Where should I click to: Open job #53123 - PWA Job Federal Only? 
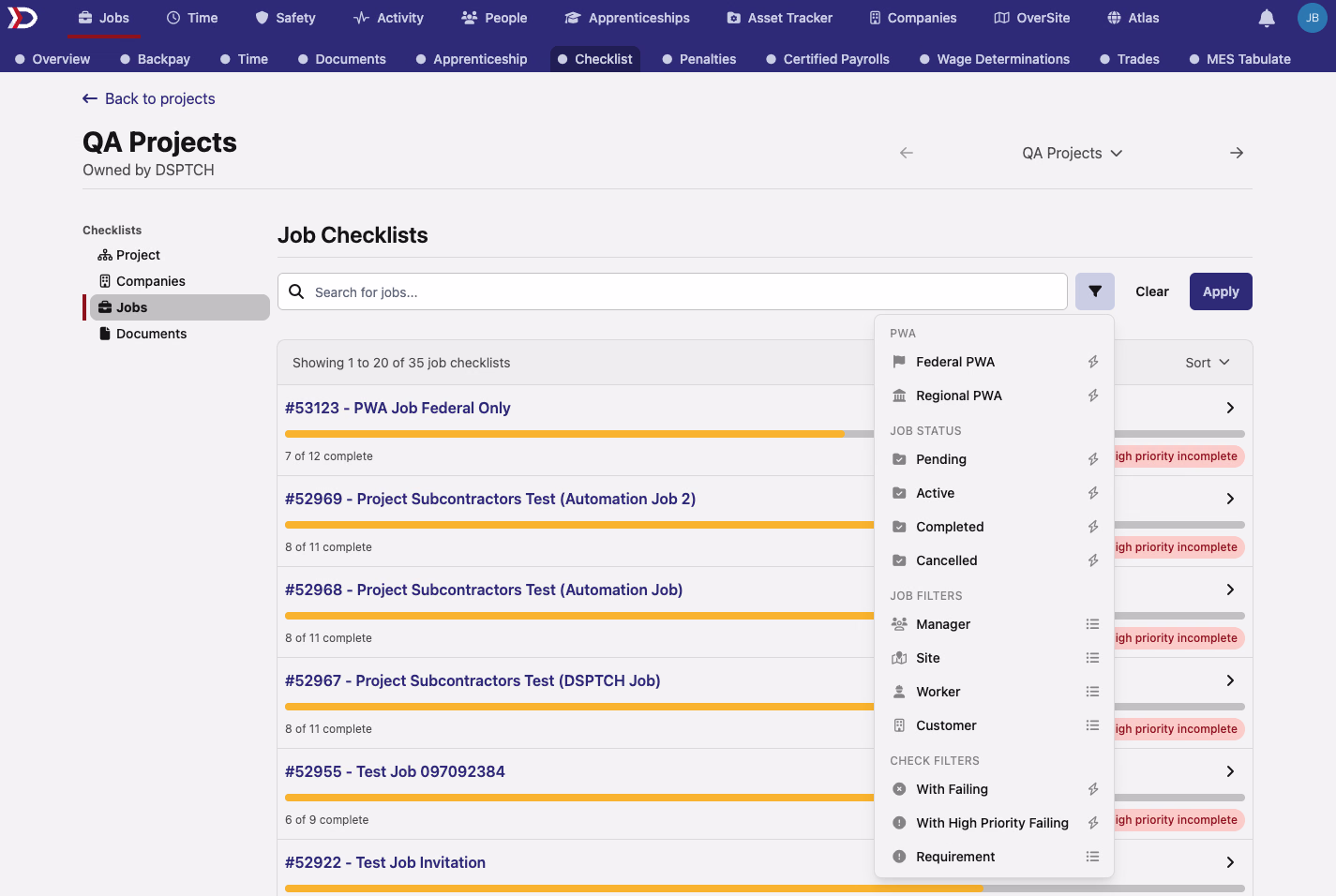(x=398, y=408)
